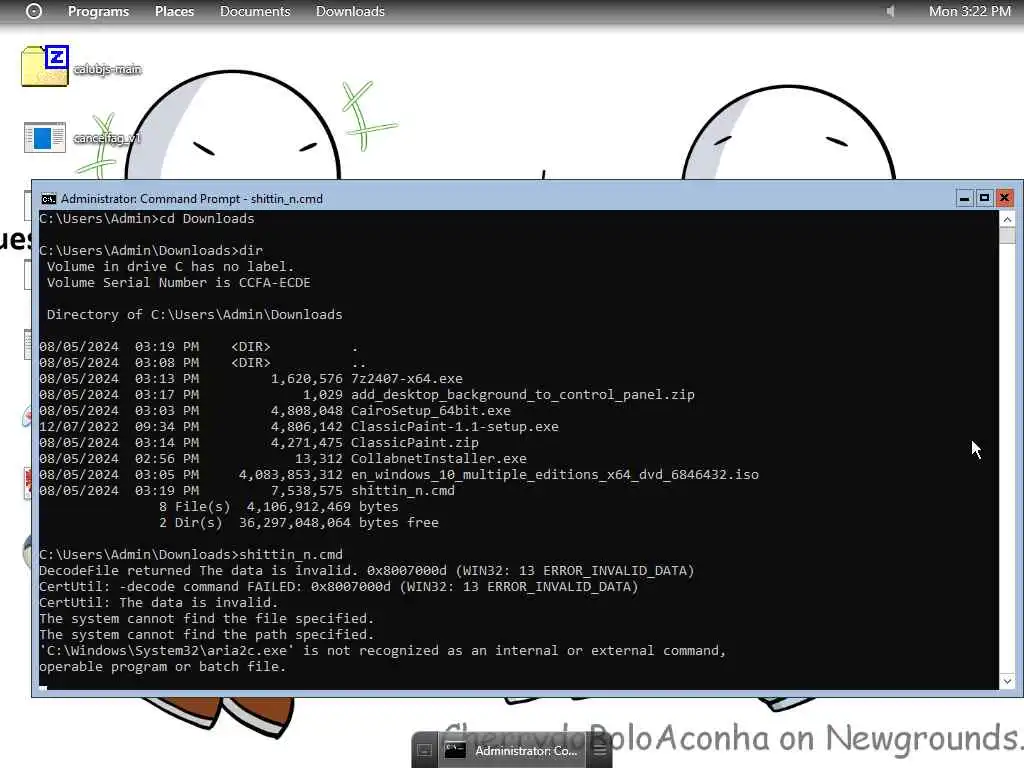Open the Documents menu

point(255,11)
